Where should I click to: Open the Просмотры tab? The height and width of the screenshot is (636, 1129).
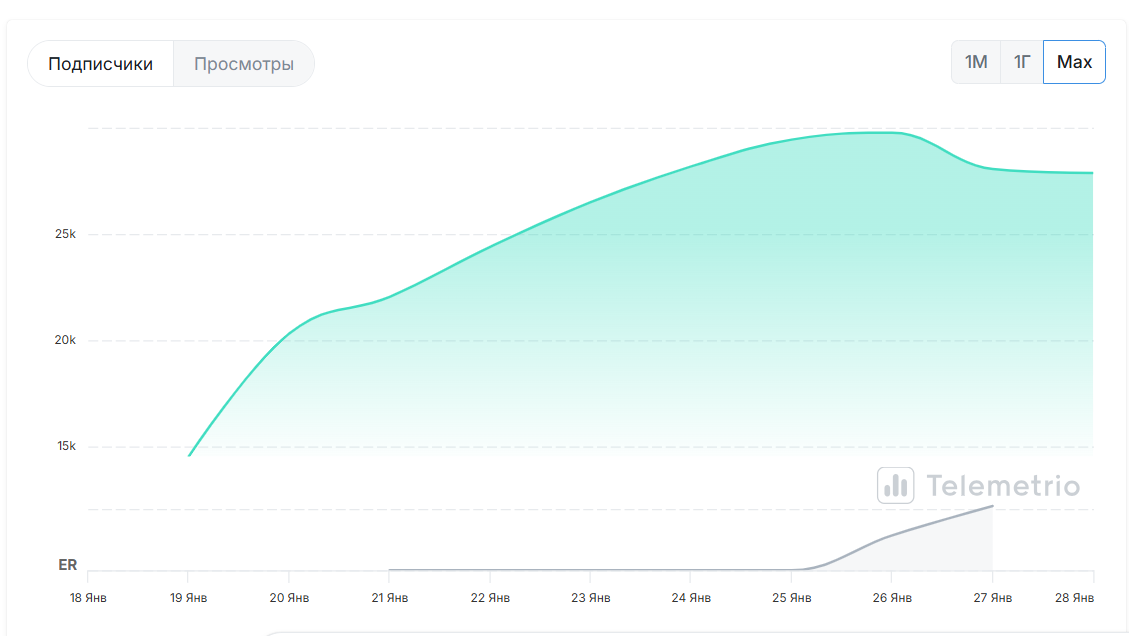point(244,64)
